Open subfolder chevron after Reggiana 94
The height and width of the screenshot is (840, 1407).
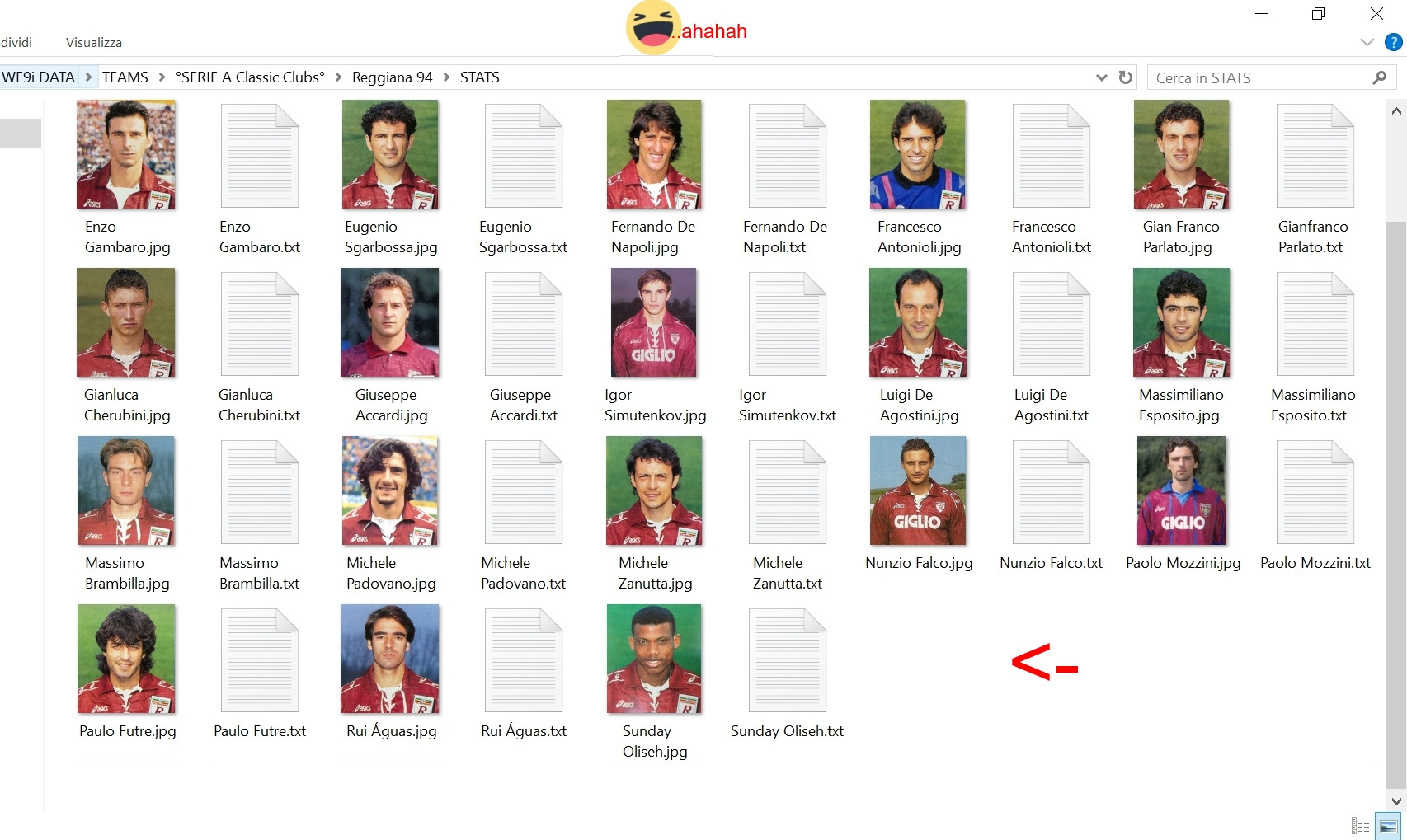pyautogui.click(x=446, y=77)
